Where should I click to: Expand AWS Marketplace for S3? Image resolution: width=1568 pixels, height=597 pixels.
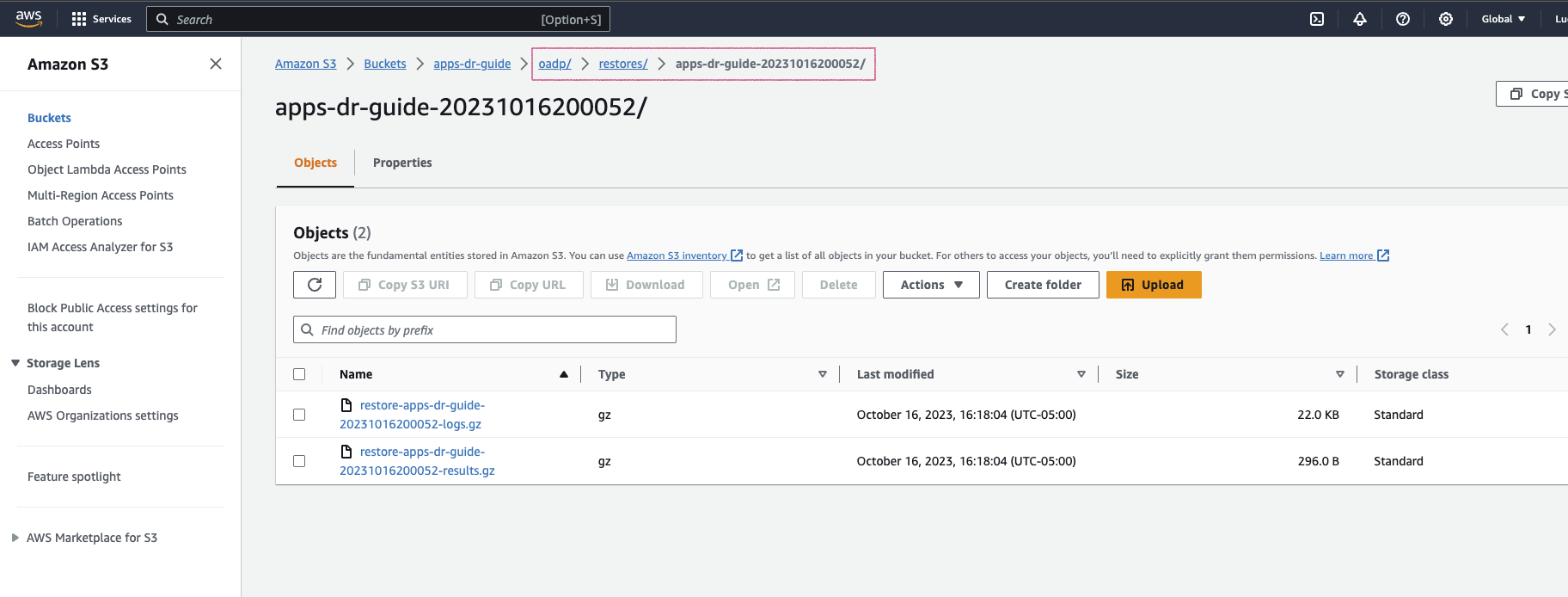tap(15, 538)
